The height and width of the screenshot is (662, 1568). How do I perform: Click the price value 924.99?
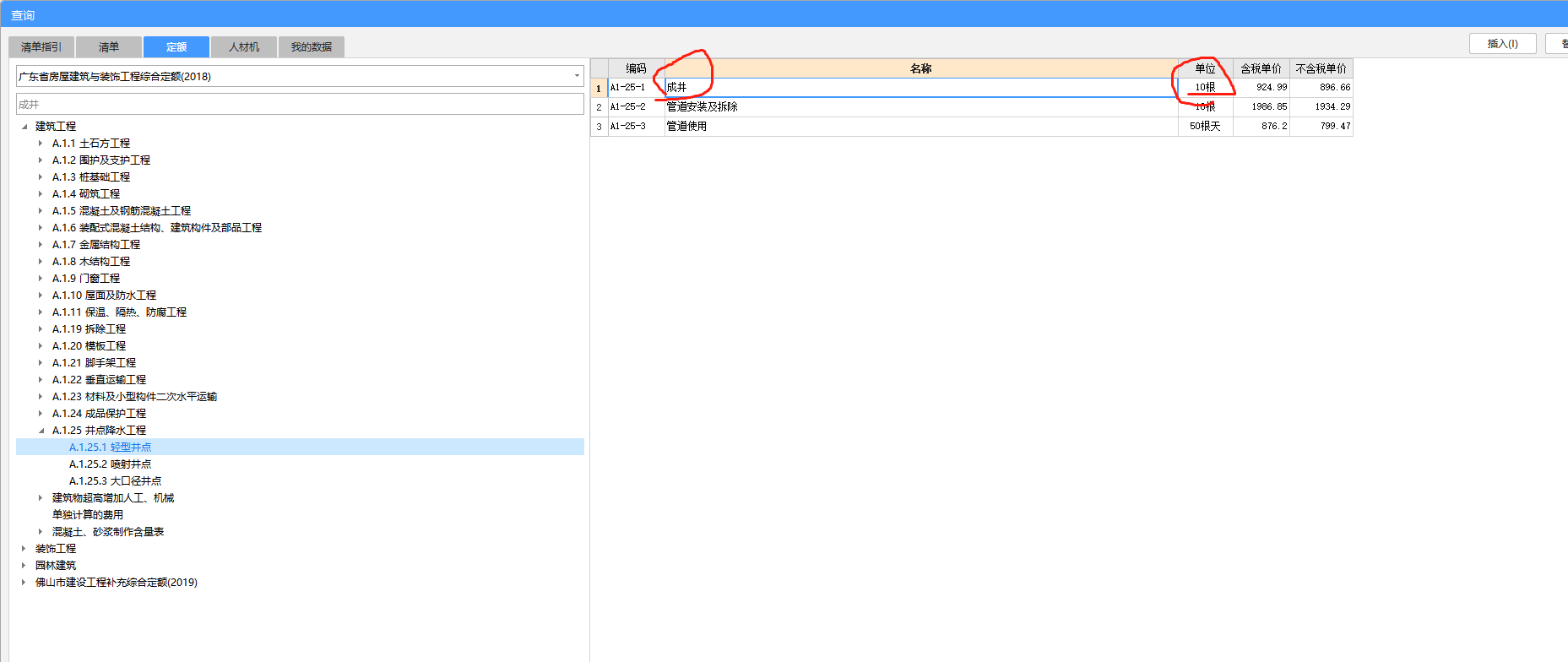point(1261,88)
